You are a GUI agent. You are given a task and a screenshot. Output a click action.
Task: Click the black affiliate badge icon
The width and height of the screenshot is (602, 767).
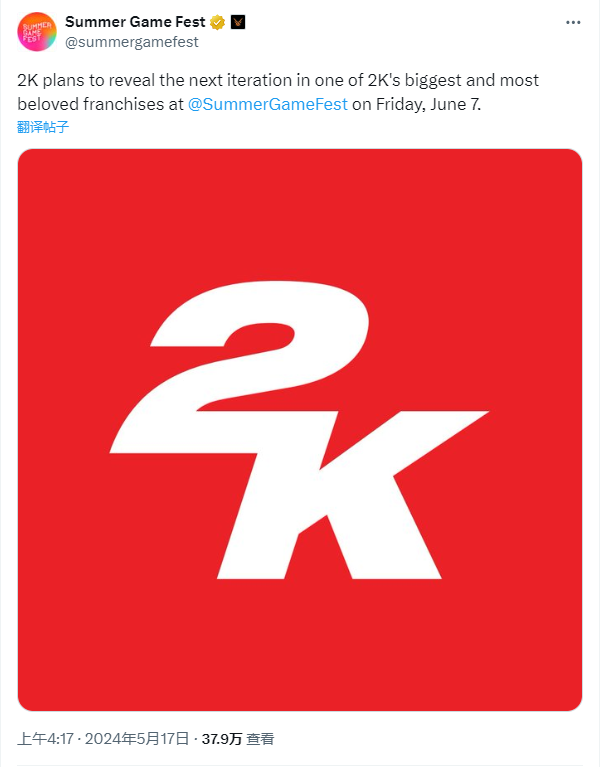[237, 23]
